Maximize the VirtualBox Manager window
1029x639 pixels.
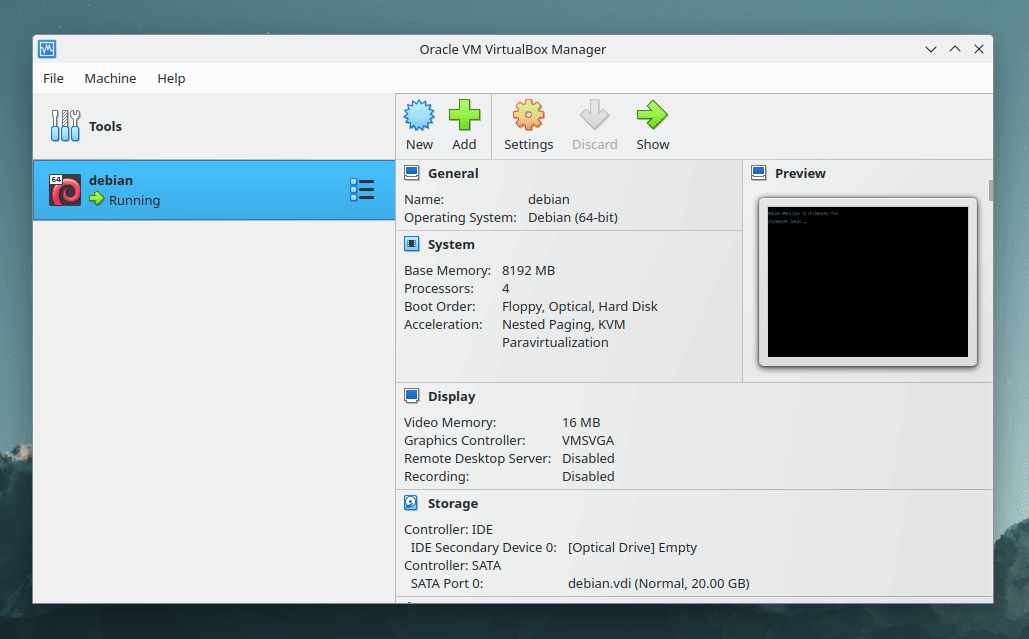pyautogui.click(x=955, y=49)
